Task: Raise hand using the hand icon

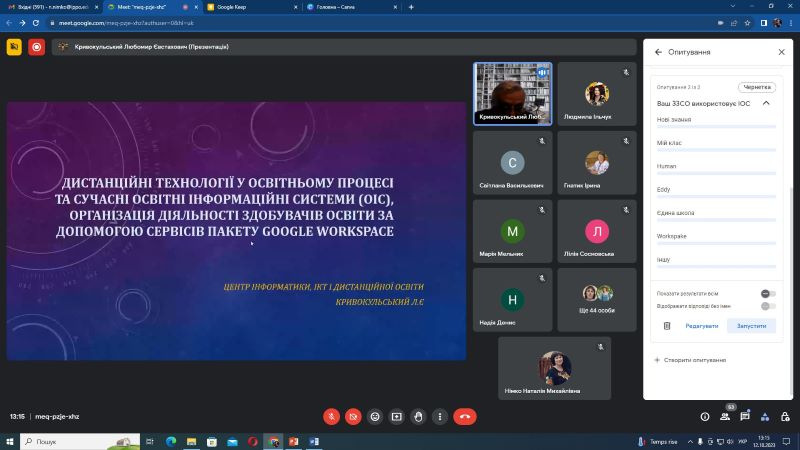Action: (418, 417)
